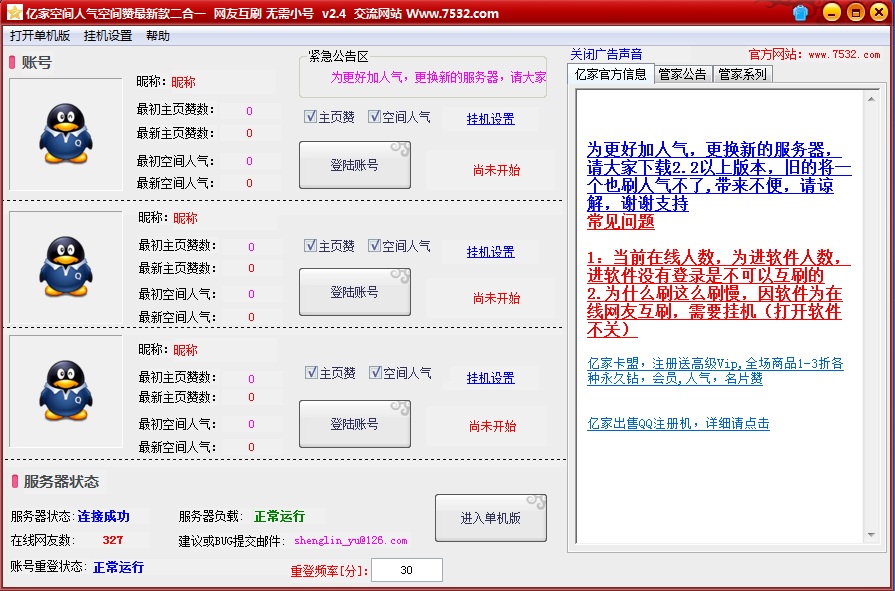Switch to the 管家公告 tab
895x591 pixels.
[x=683, y=74]
